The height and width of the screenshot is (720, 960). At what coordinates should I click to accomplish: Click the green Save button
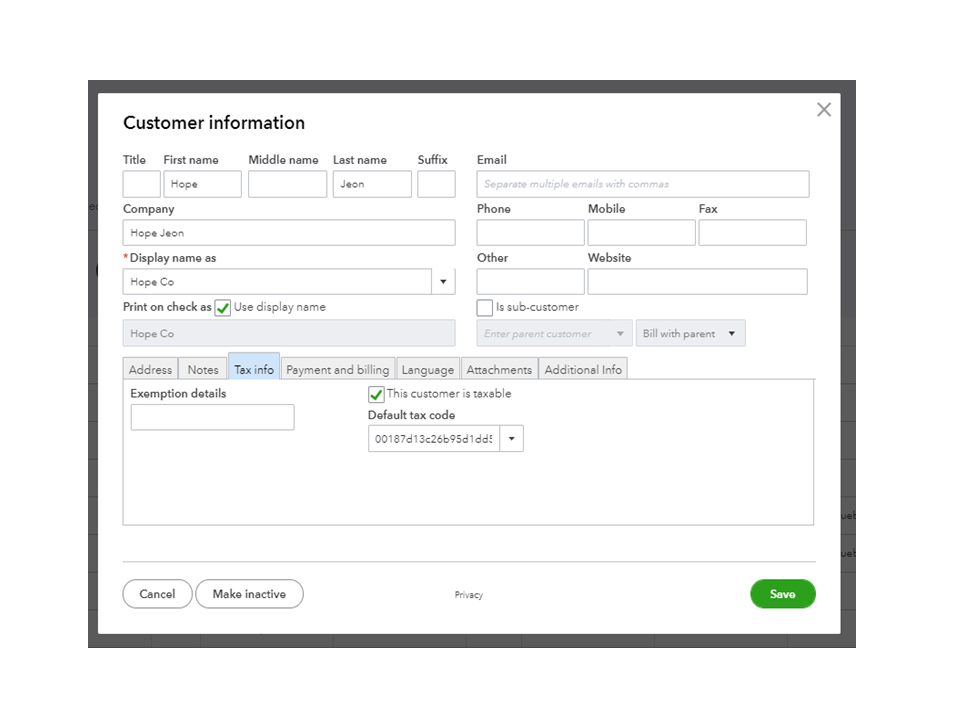pos(782,594)
